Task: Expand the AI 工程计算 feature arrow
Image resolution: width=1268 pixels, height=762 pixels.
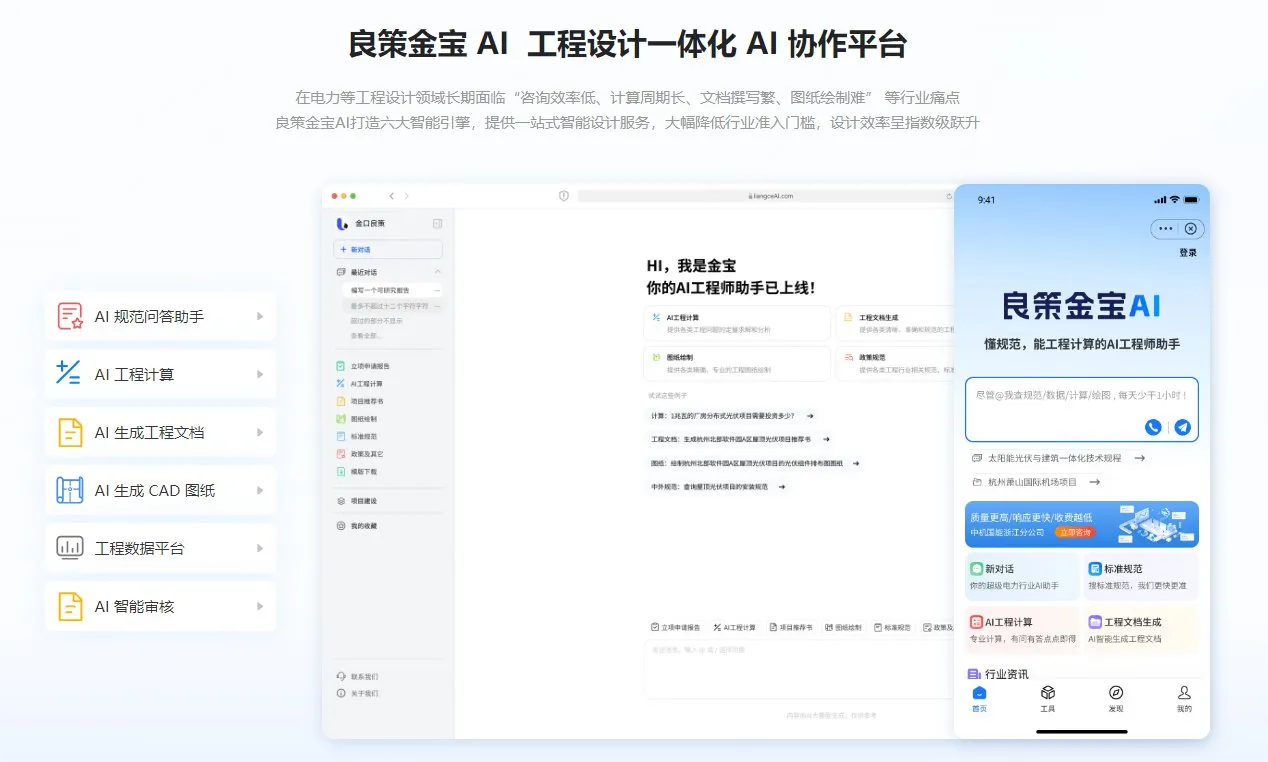Action: tap(260, 375)
